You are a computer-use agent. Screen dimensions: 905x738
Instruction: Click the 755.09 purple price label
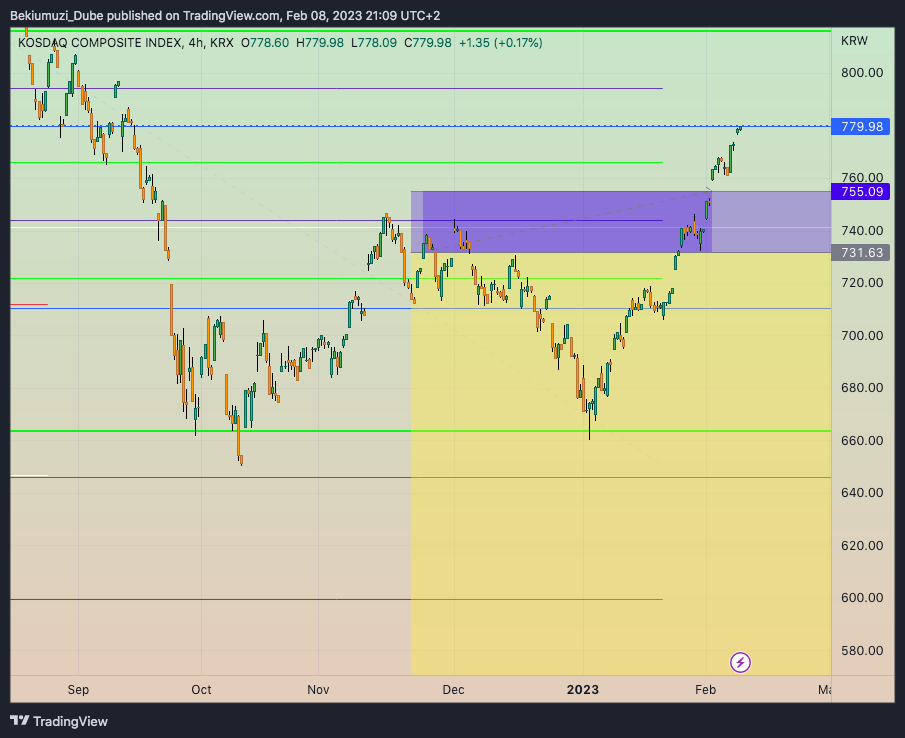[x=860, y=192]
